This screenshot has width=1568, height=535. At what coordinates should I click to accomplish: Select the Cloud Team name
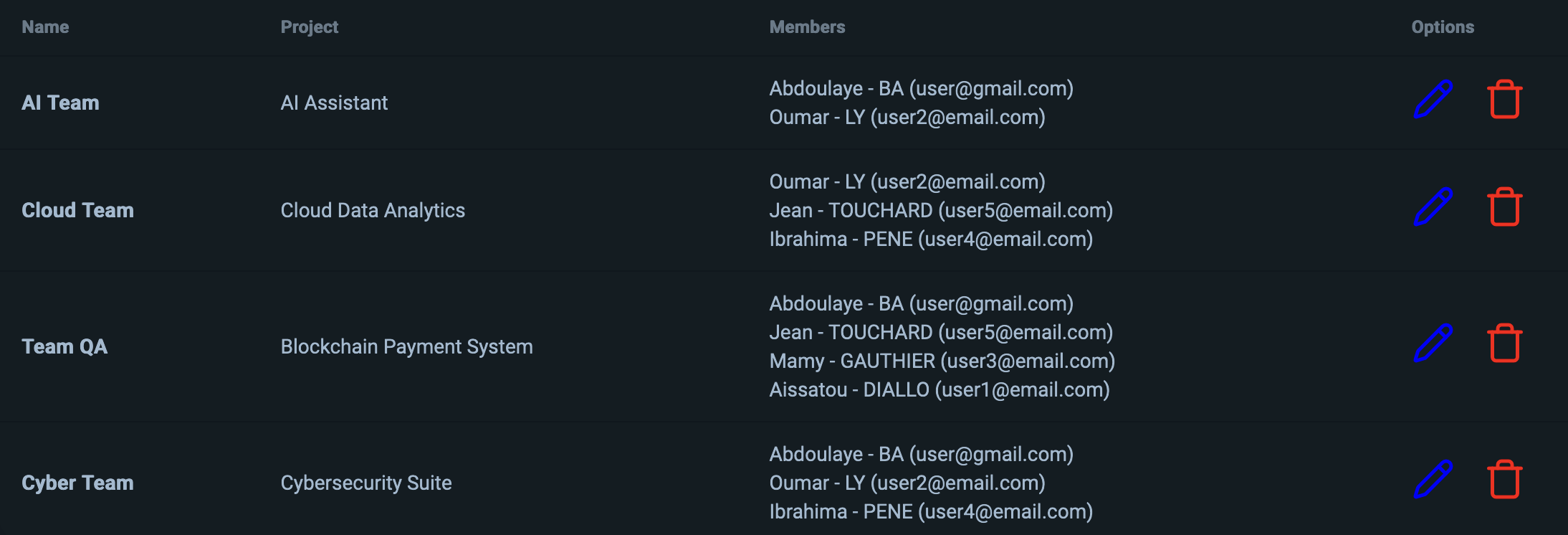coord(77,210)
